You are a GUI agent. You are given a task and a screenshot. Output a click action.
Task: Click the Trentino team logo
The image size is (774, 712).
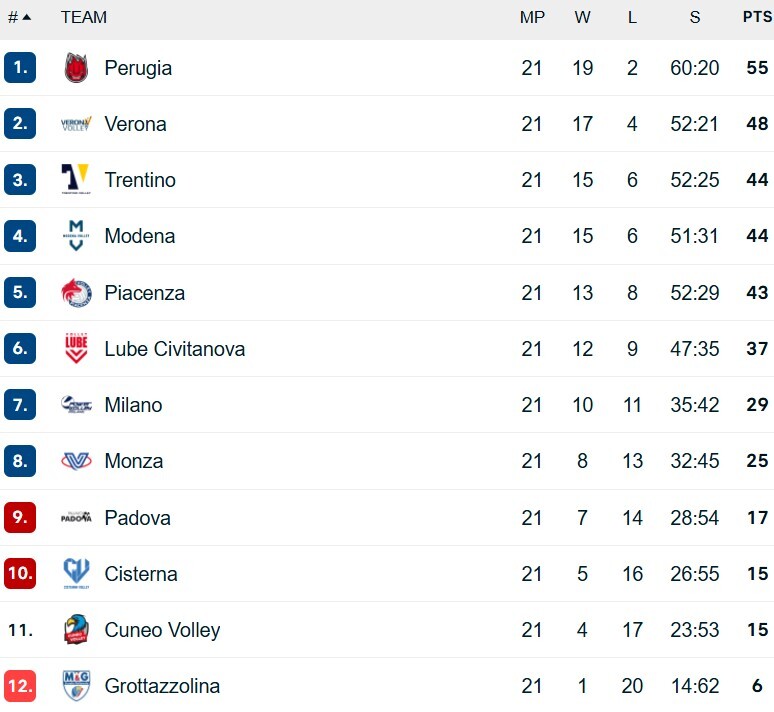click(76, 180)
